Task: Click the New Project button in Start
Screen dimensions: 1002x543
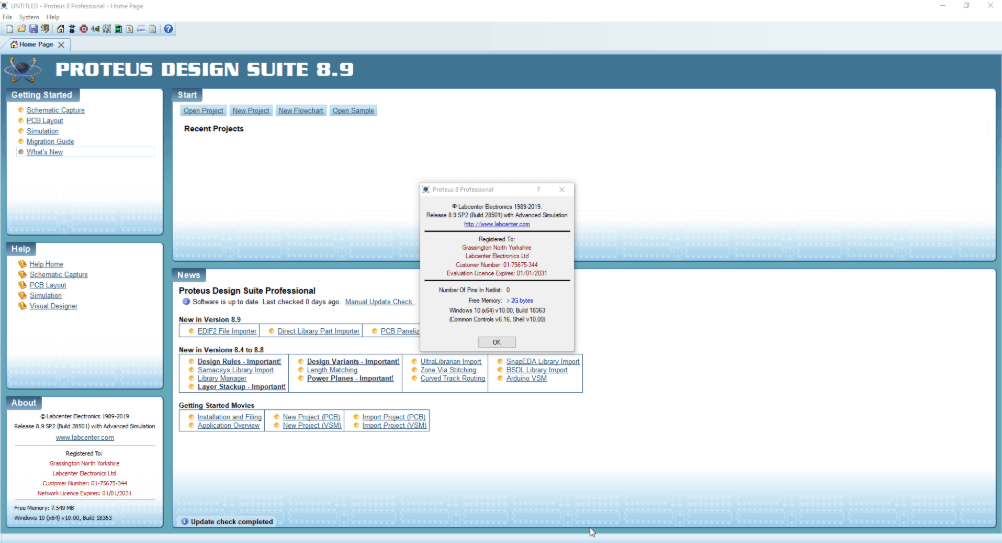Action: coord(250,111)
